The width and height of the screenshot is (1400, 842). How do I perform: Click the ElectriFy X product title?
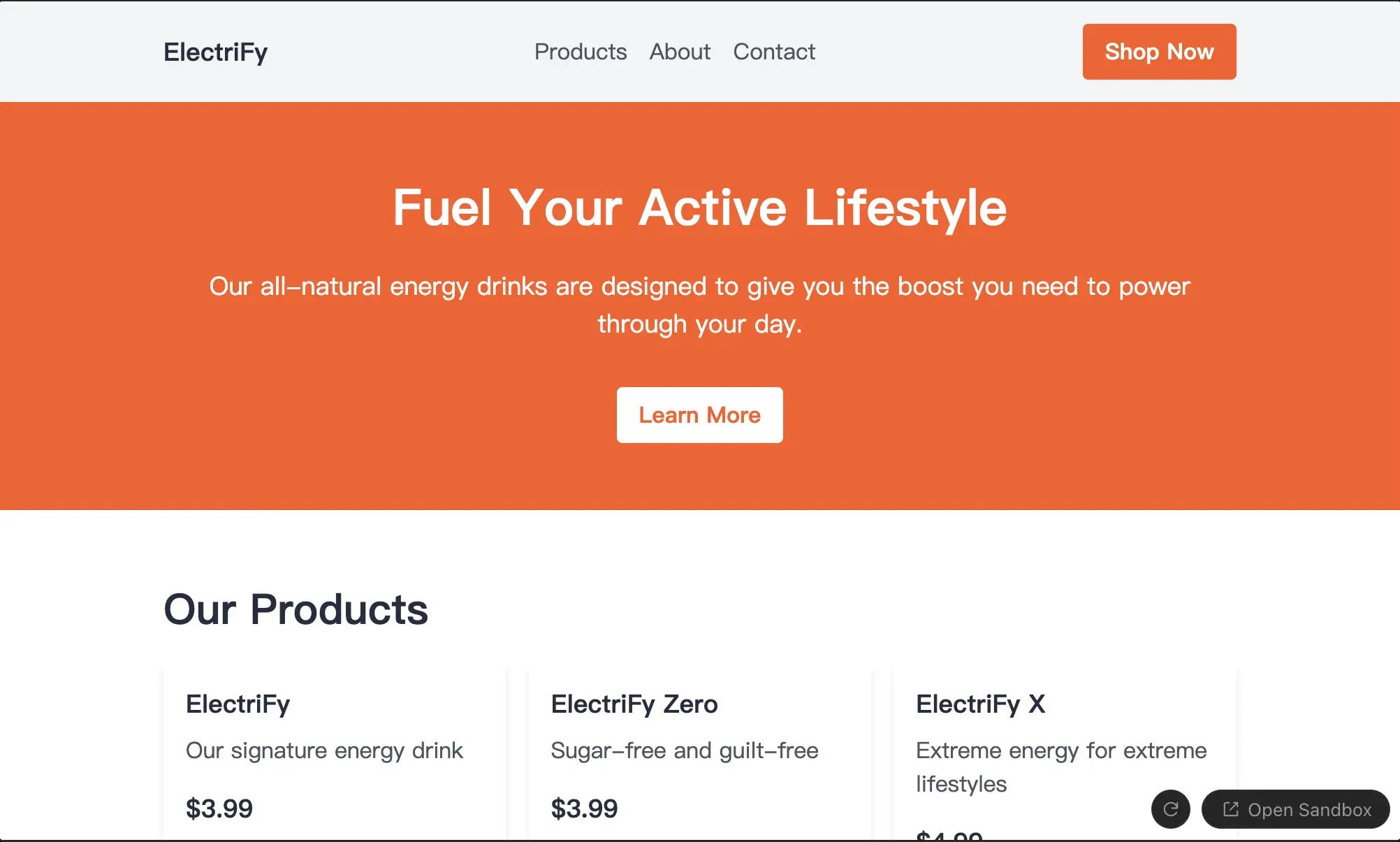980,704
